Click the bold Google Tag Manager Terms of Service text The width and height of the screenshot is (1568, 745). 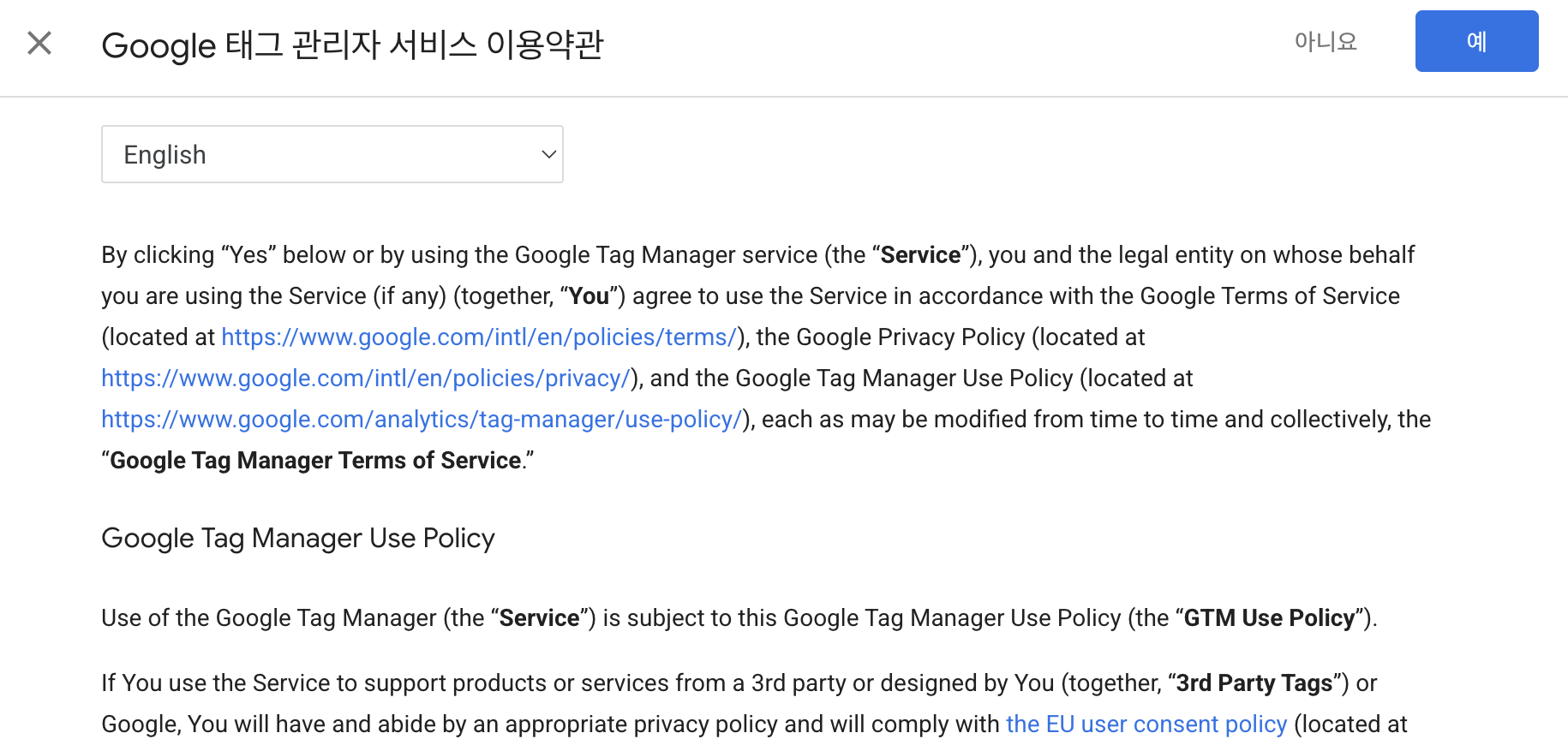(316, 461)
